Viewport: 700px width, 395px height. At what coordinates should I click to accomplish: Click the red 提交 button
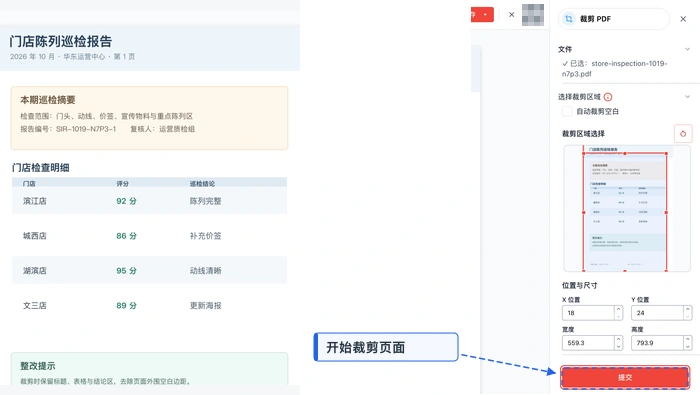coord(625,377)
